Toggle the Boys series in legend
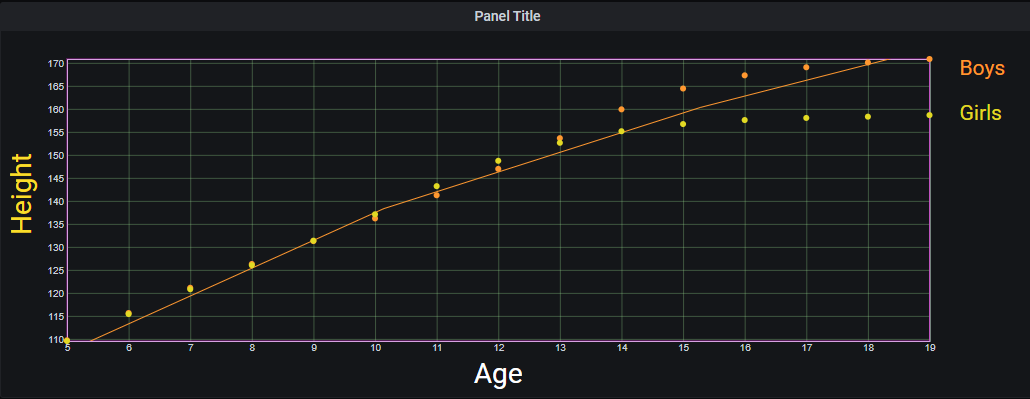The image size is (1030, 399). [x=982, y=68]
